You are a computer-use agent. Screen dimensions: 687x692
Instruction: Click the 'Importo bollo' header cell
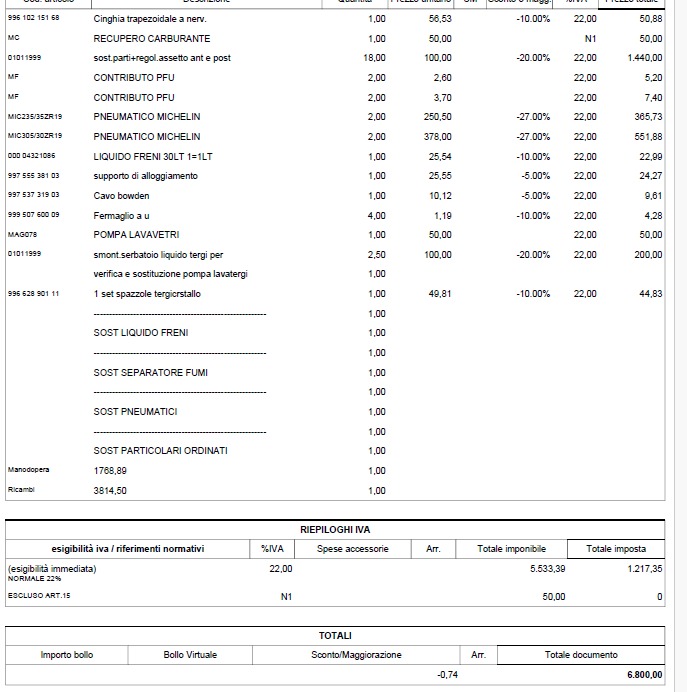[67, 655]
